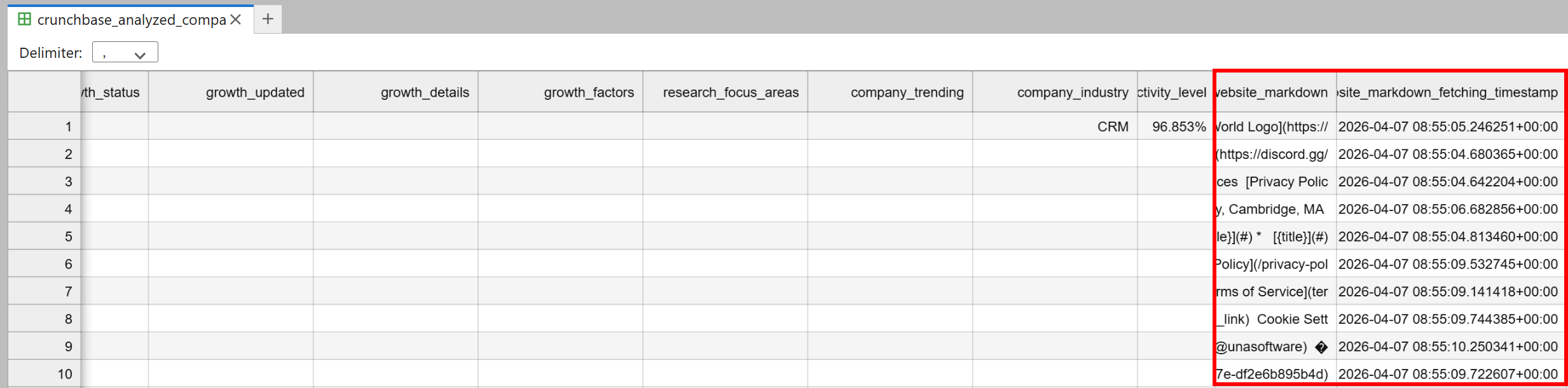The width and height of the screenshot is (1568, 388).
Task: Open a new tab with the plus button
Action: (266, 18)
